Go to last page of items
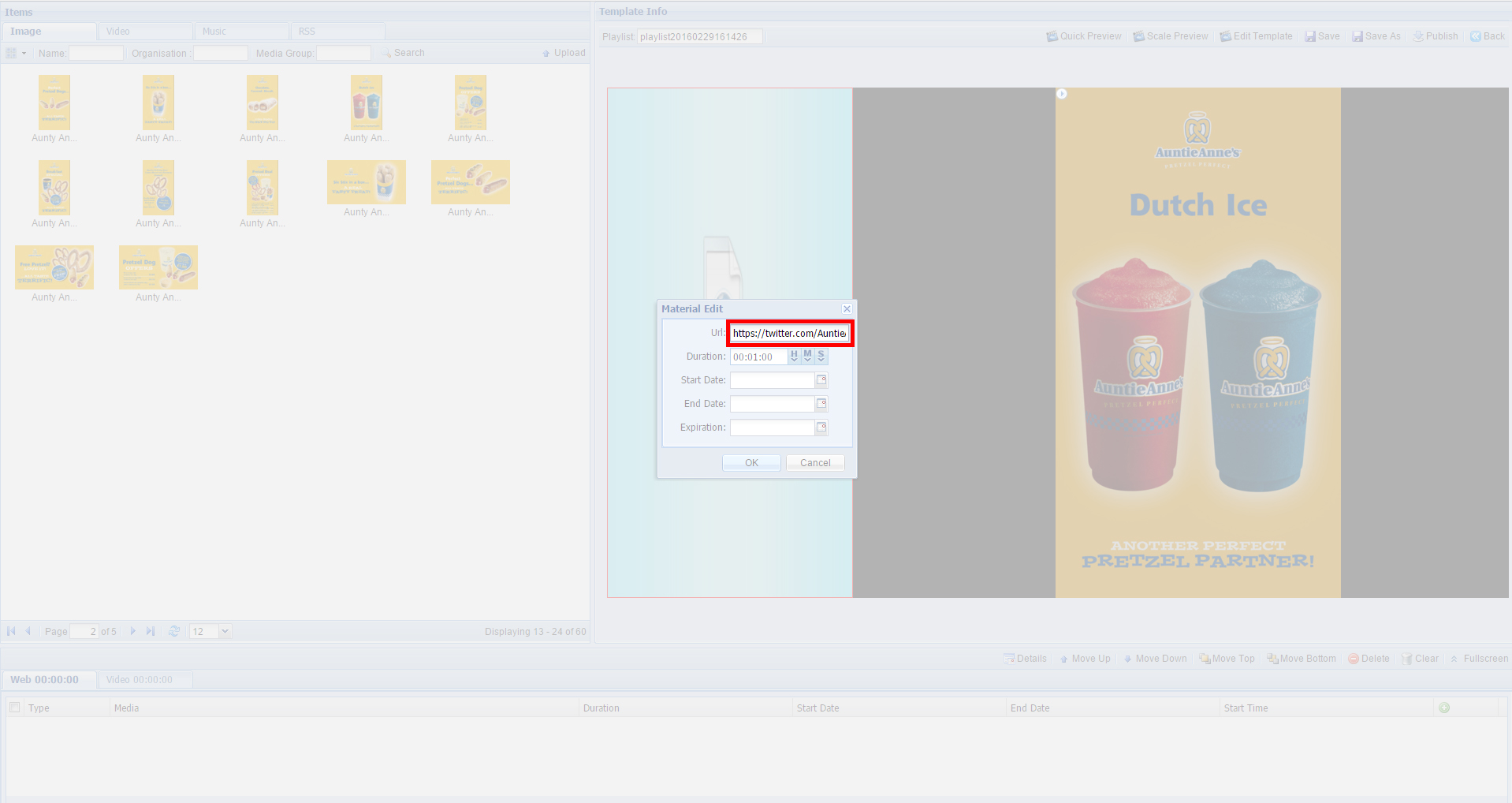Screen dimensions: 1512x803 point(151,631)
